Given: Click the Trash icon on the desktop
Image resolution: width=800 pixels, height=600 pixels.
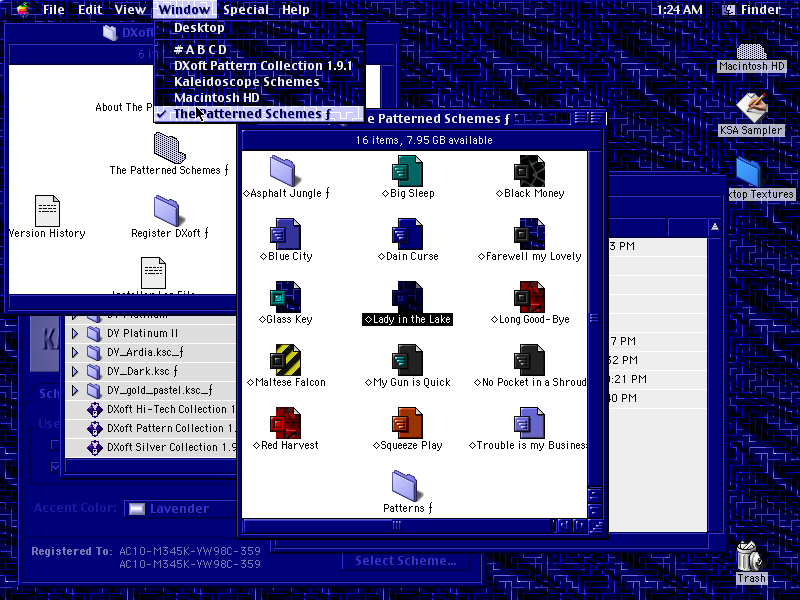Looking at the screenshot, I should click(x=749, y=556).
